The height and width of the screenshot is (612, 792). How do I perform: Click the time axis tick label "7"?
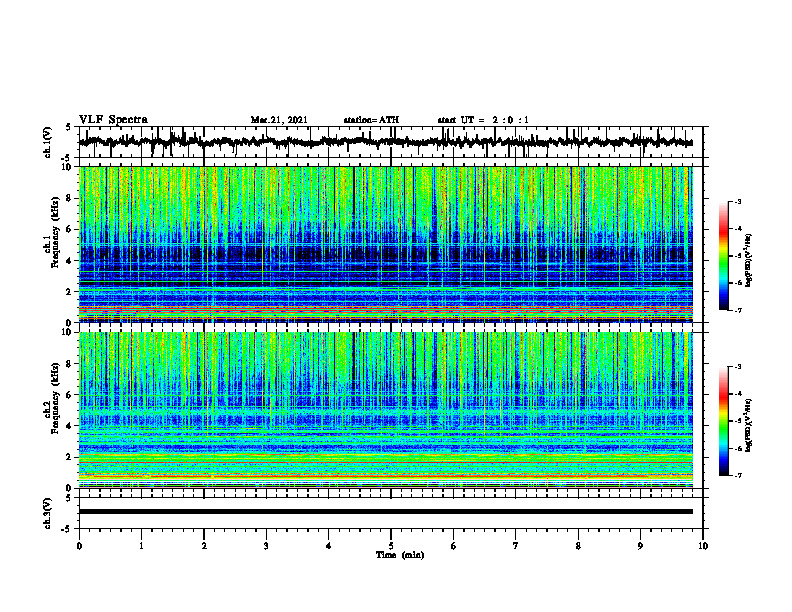pos(516,546)
